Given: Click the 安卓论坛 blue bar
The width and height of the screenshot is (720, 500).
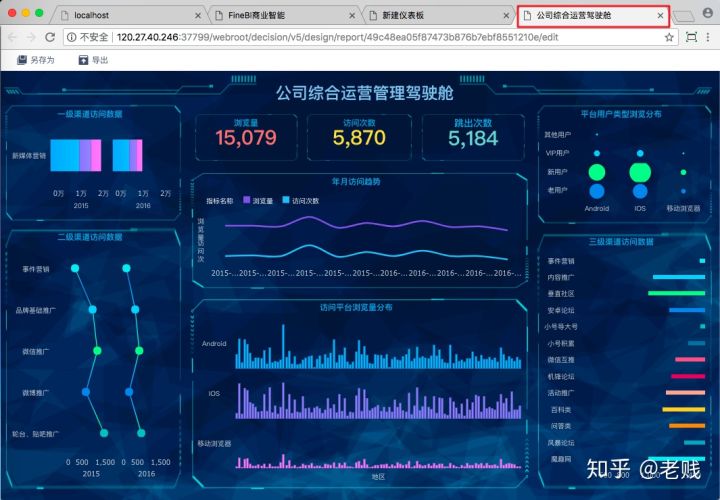Looking at the screenshot, I should pos(687,310).
